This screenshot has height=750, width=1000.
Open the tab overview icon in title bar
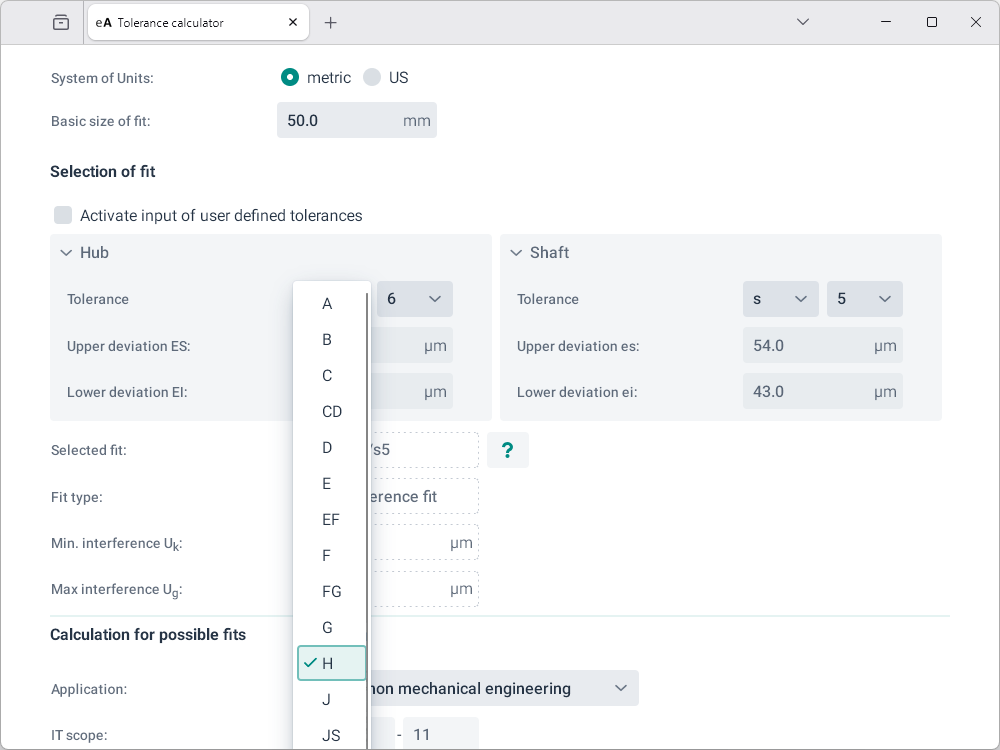point(61,22)
